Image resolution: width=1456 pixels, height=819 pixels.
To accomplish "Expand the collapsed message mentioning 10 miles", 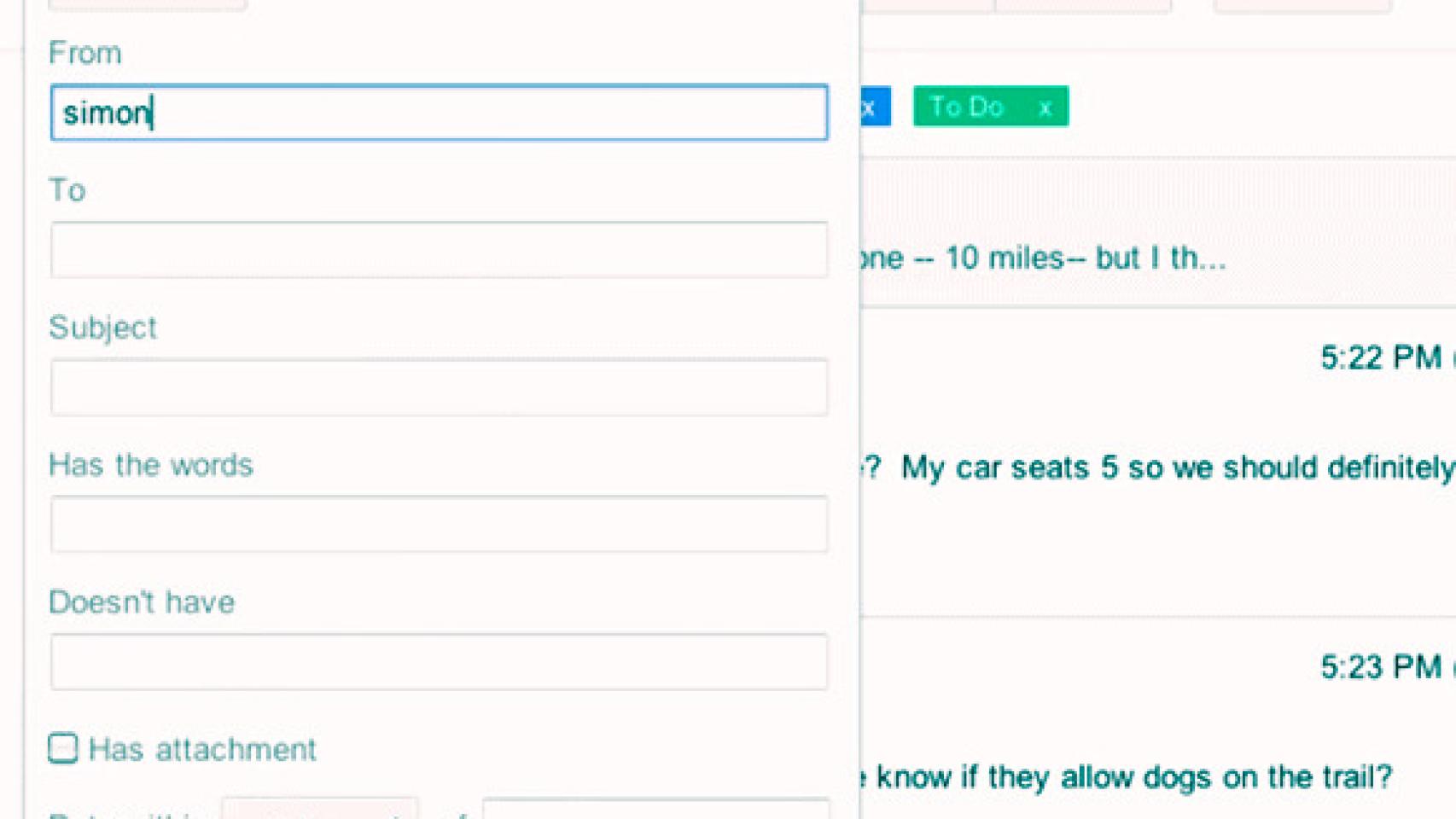I will (x=1041, y=258).
